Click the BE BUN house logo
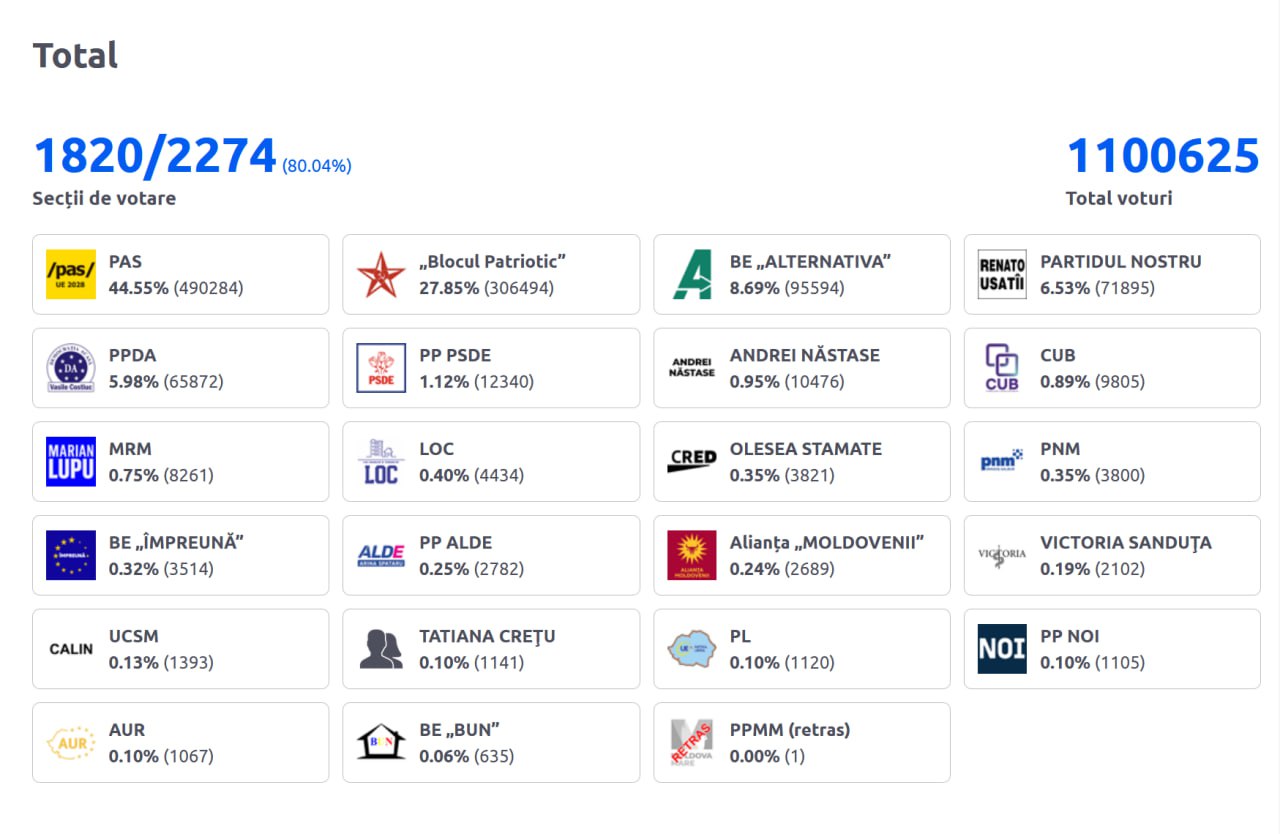 tap(381, 743)
